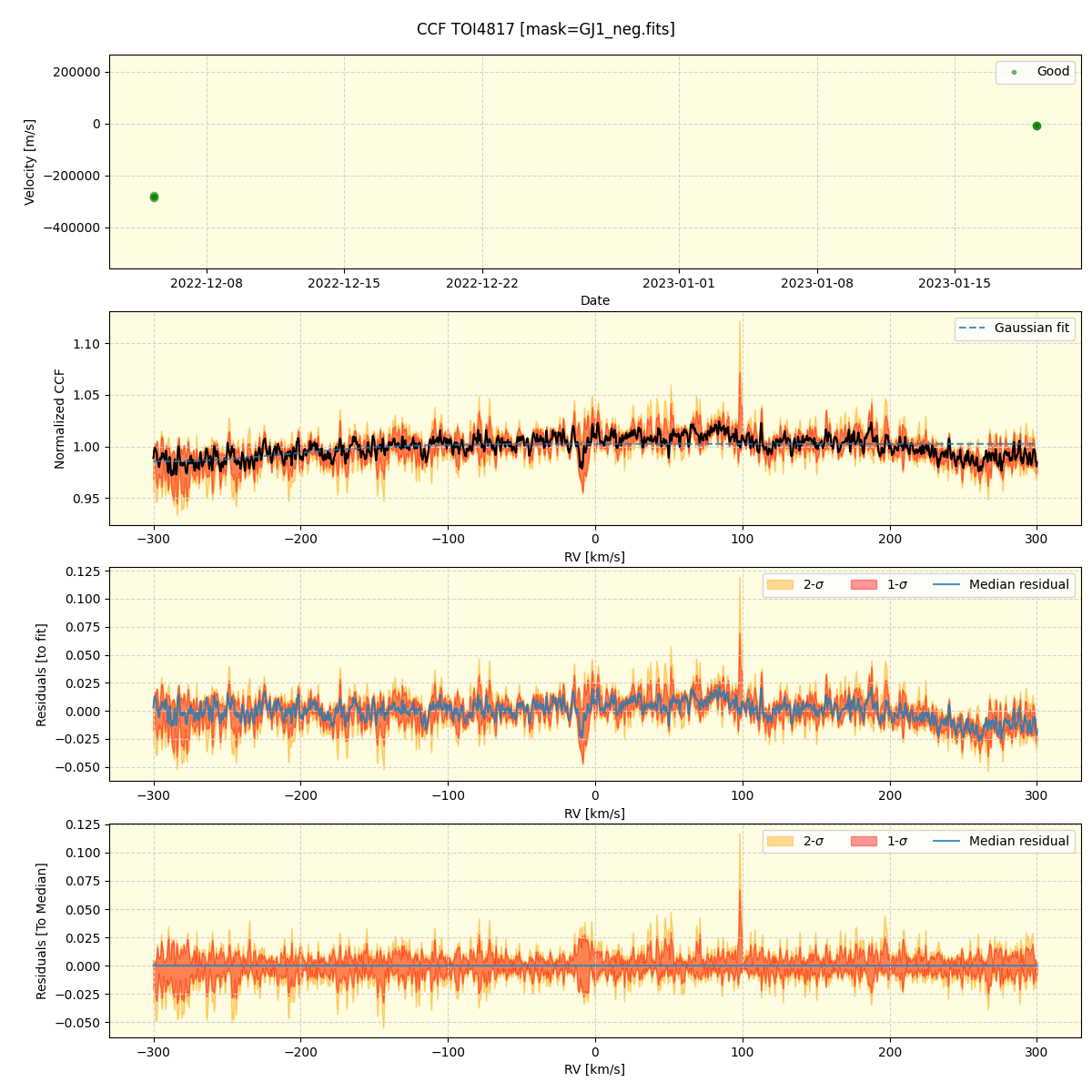
Task: Click the −400000 velocity tick label
Action: (x=74, y=227)
